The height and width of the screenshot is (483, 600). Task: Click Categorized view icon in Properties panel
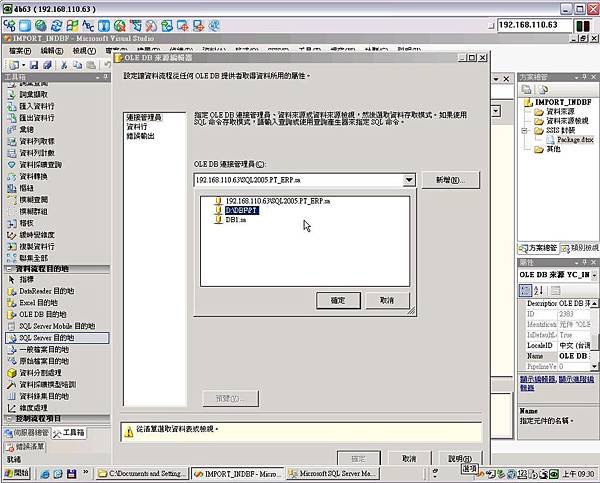(525, 290)
